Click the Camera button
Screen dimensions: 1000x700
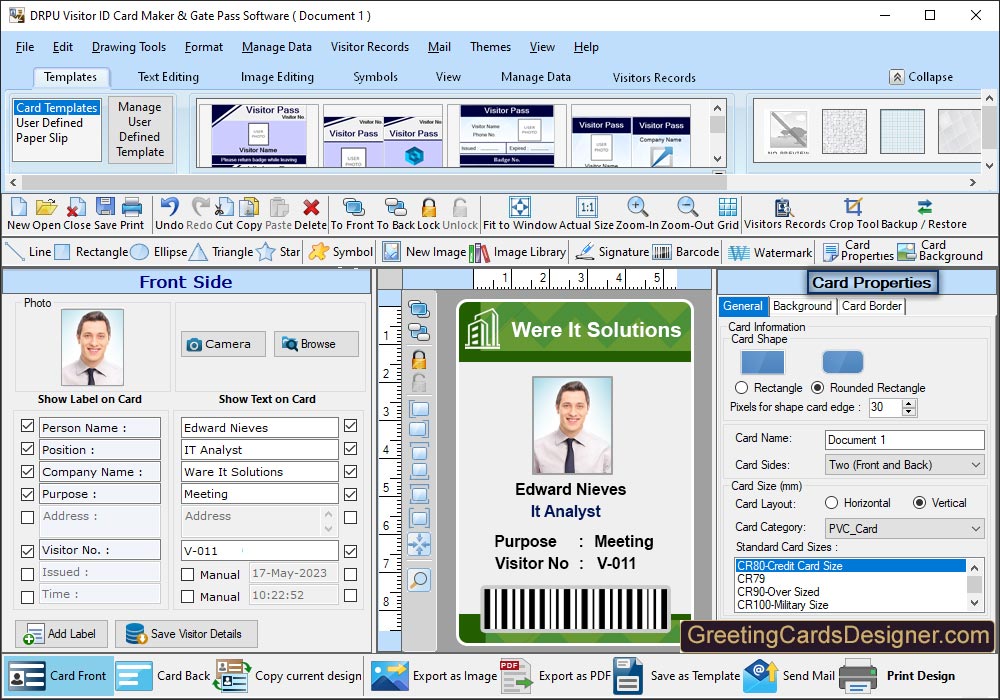(x=223, y=344)
